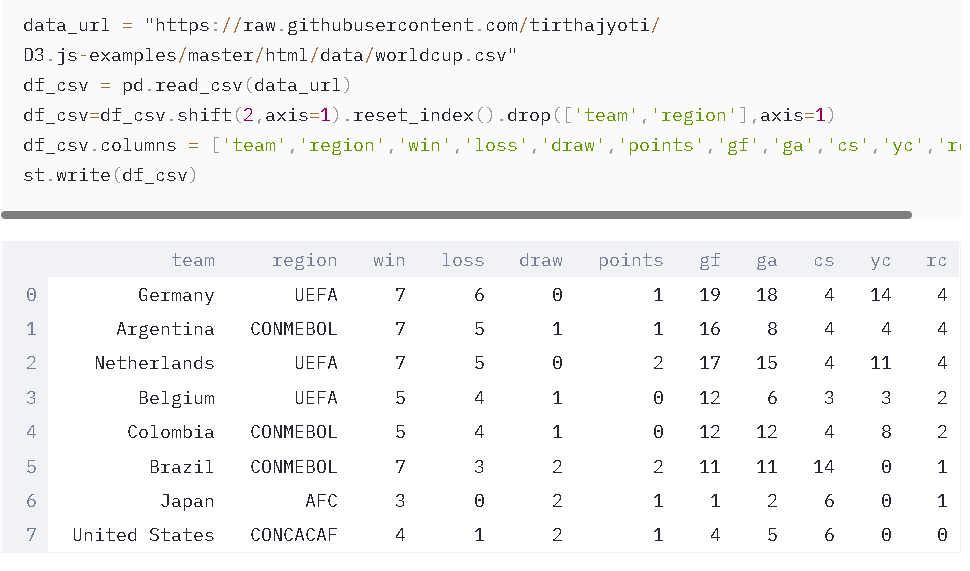
Task: Click the 'draw' column header
Action: (540, 260)
